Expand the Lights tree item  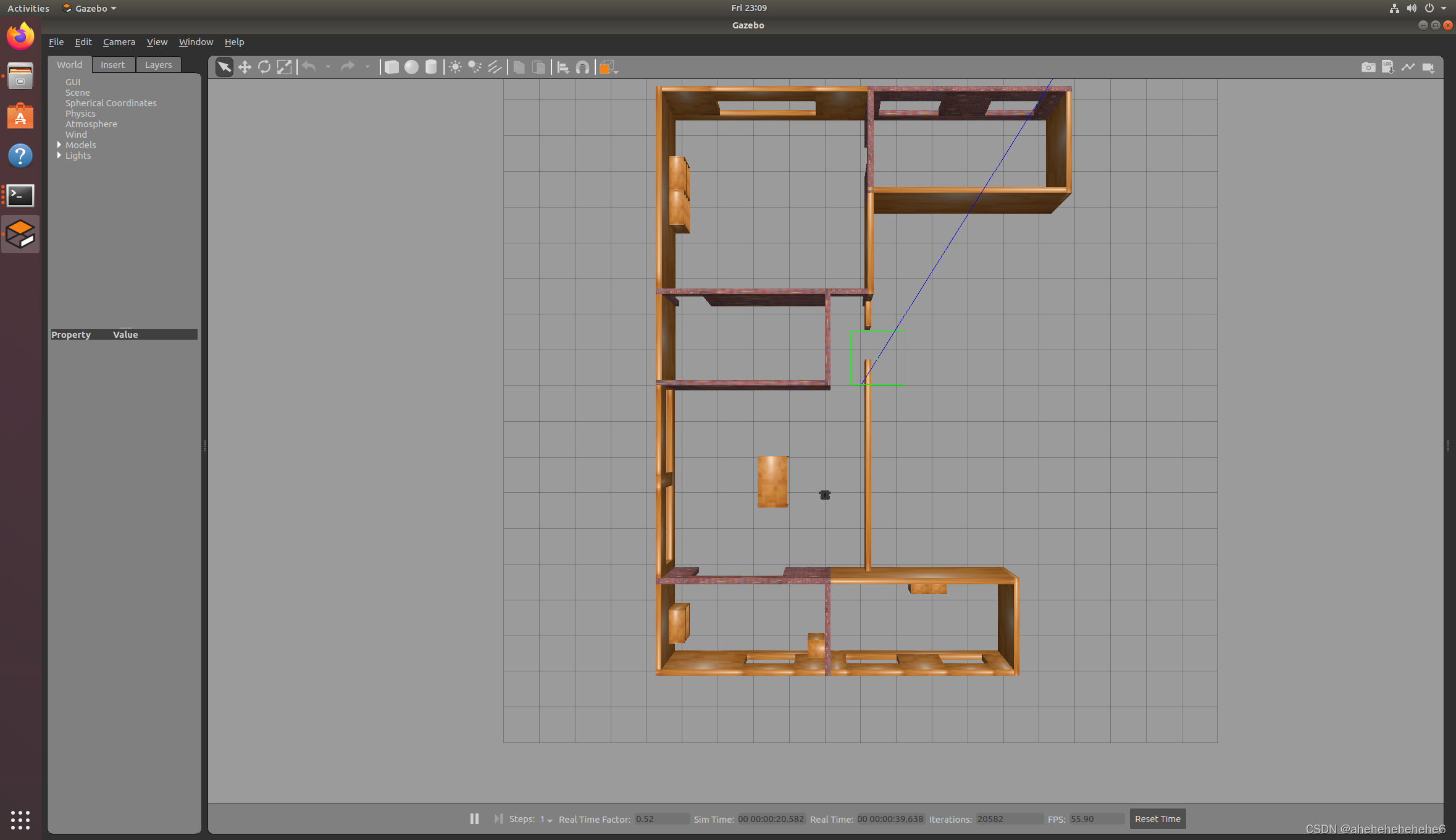(59, 155)
